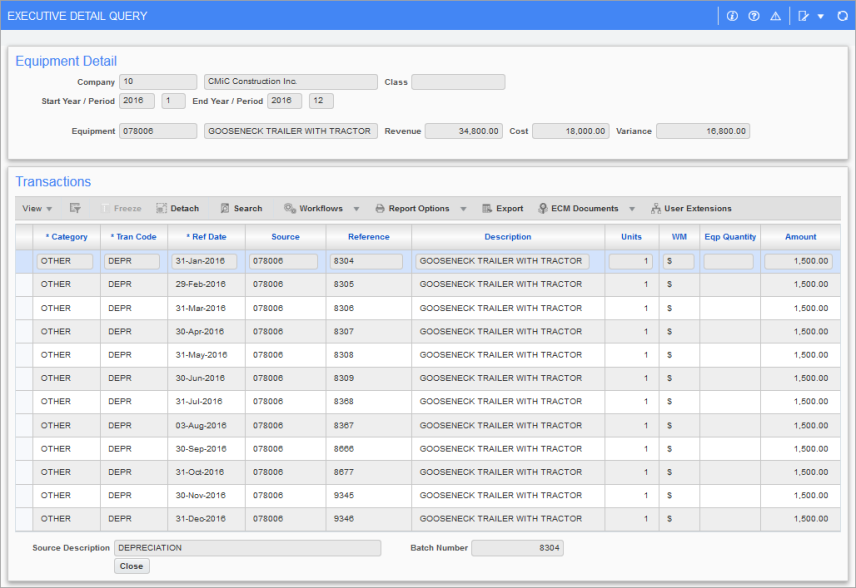Click the Ref Date field 31-Jan-2016
The width and height of the screenshot is (856, 588).
pyautogui.click(x=204, y=262)
